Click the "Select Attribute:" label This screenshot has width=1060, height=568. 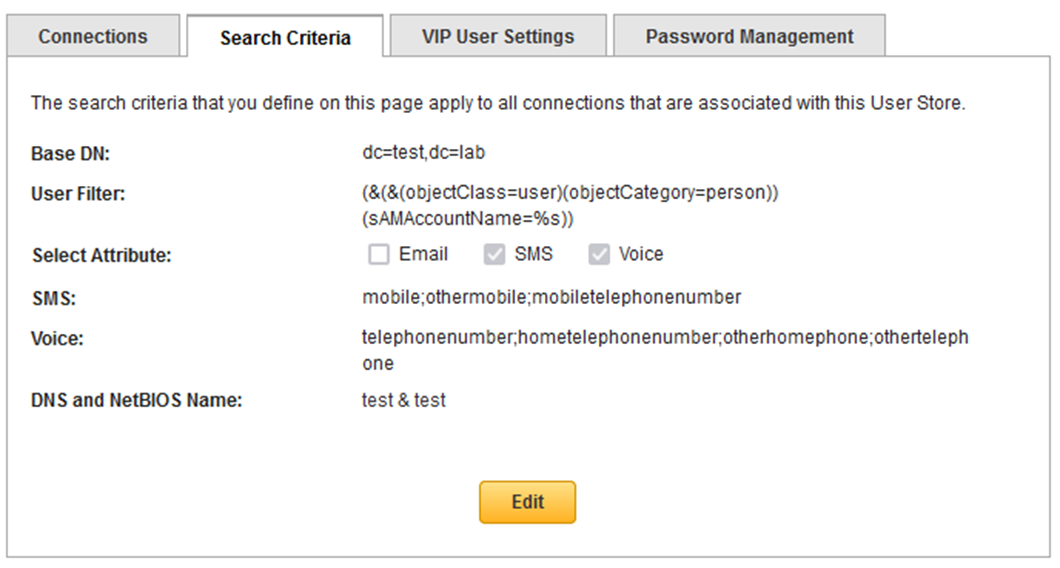coord(101,256)
